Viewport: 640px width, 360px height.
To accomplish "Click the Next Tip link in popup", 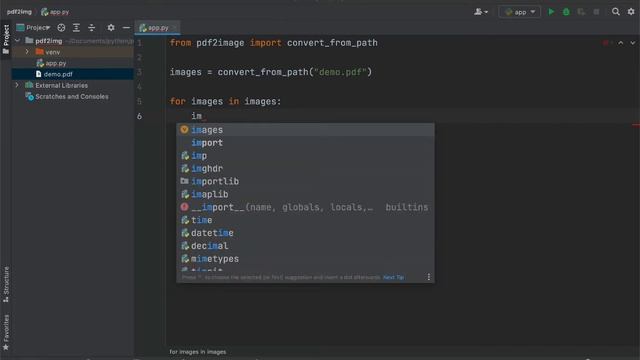I will pyautogui.click(x=393, y=277).
